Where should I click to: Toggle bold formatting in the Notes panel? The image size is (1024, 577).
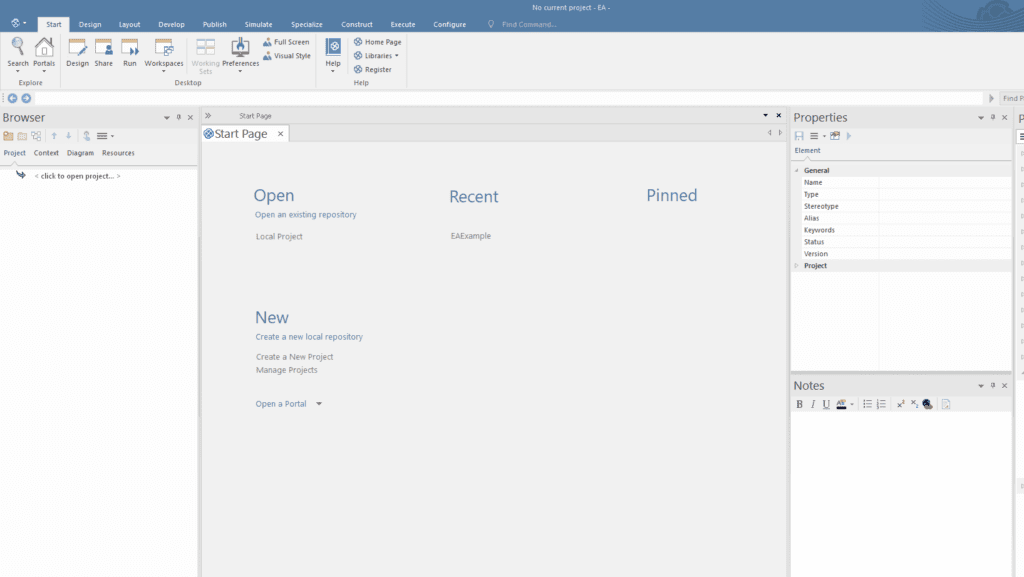799,404
